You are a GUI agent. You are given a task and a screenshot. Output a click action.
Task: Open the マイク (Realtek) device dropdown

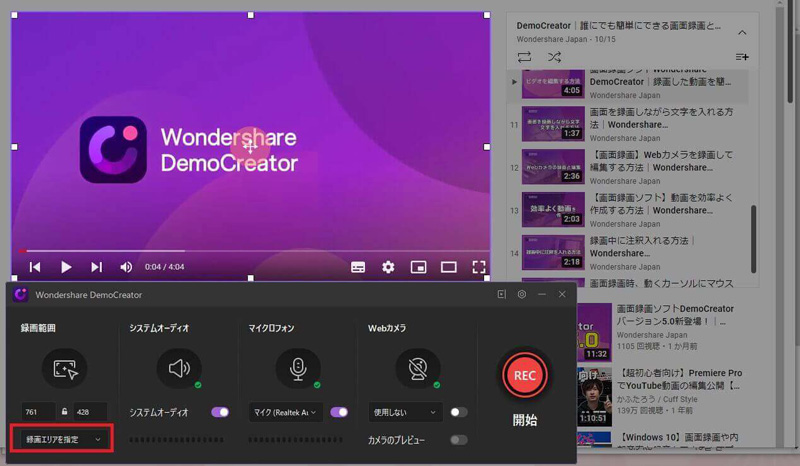click(286, 412)
